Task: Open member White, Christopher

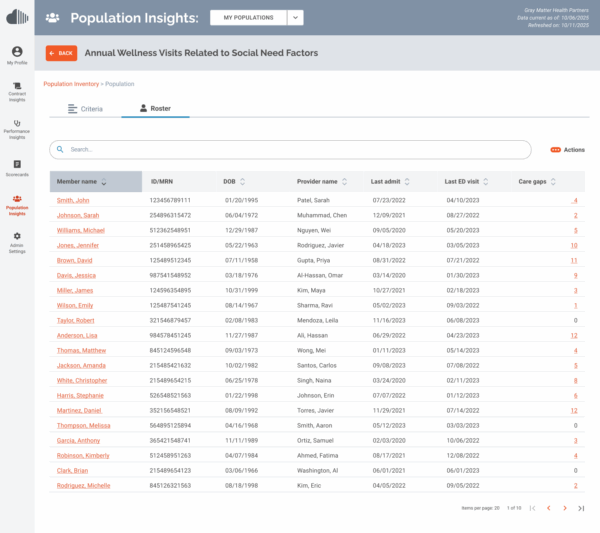Action: pos(82,380)
